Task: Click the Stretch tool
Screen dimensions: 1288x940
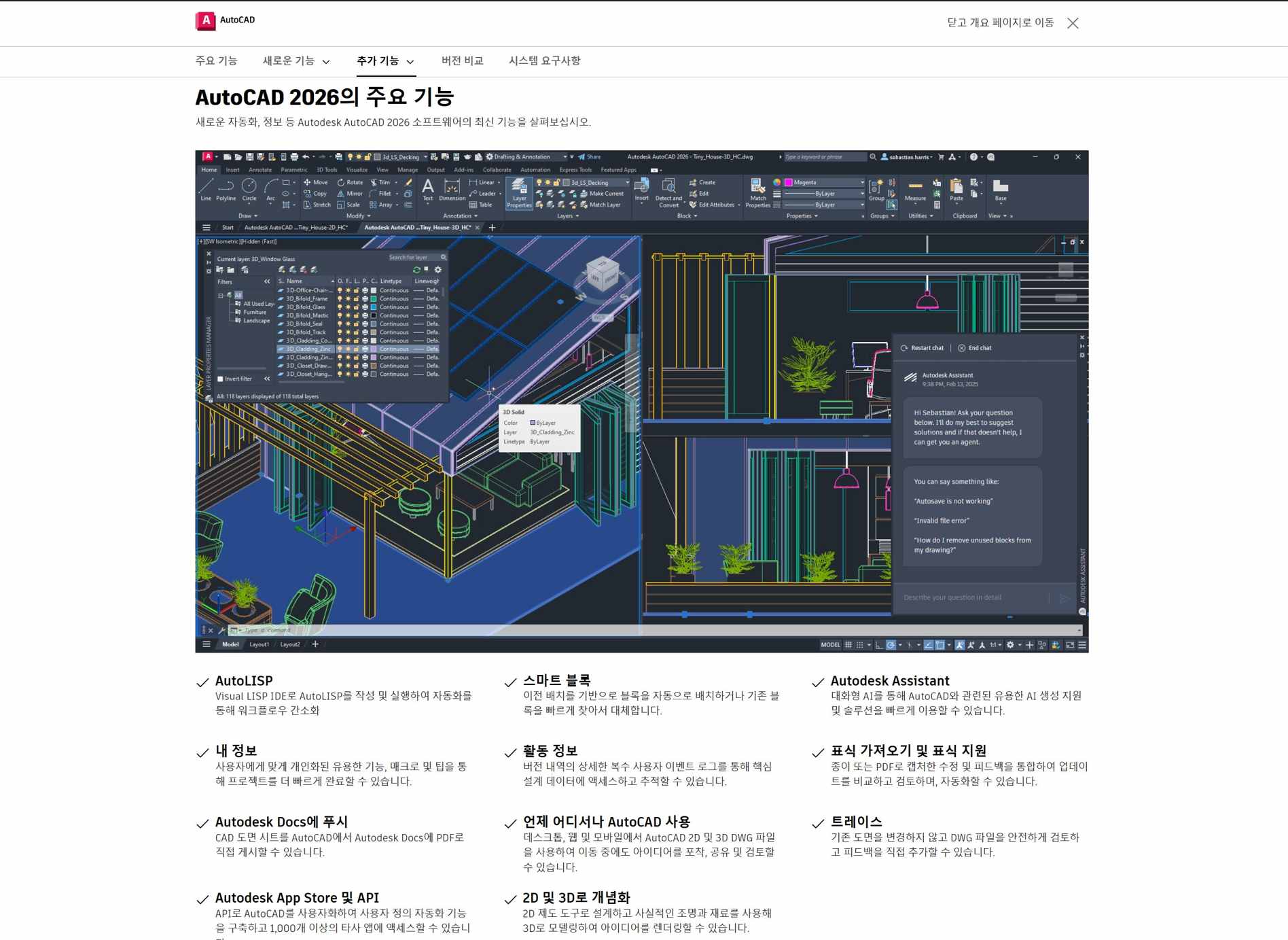Action: (317, 205)
